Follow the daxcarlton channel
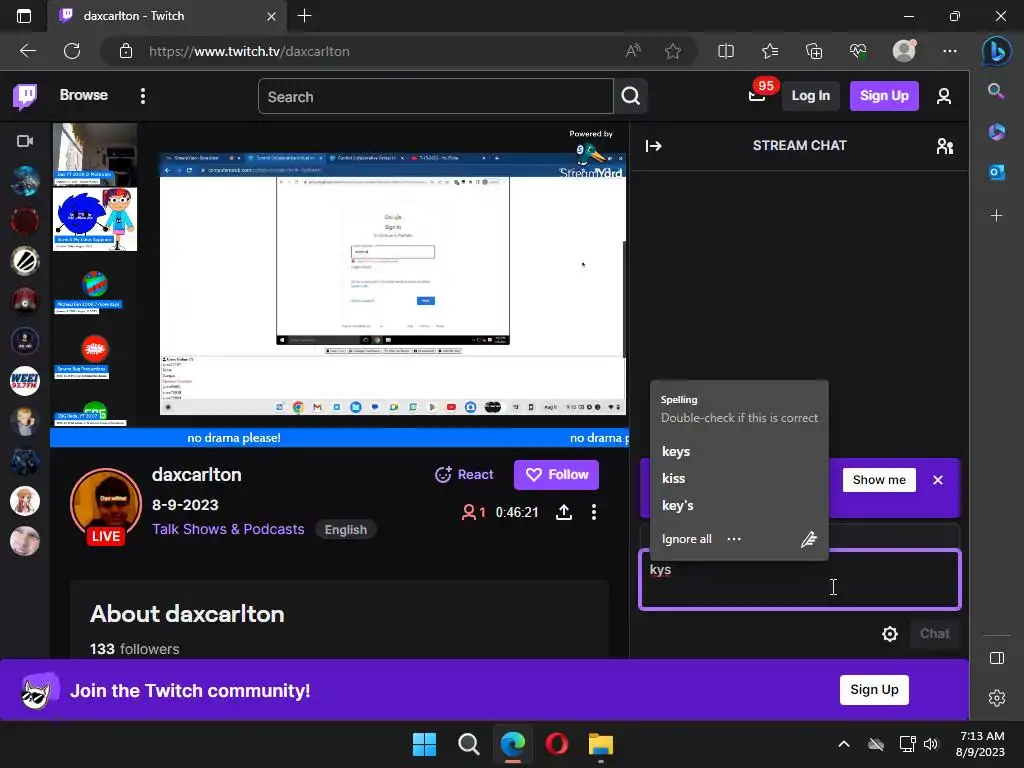The image size is (1024, 768). pyautogui.click(x=556, y=475)
